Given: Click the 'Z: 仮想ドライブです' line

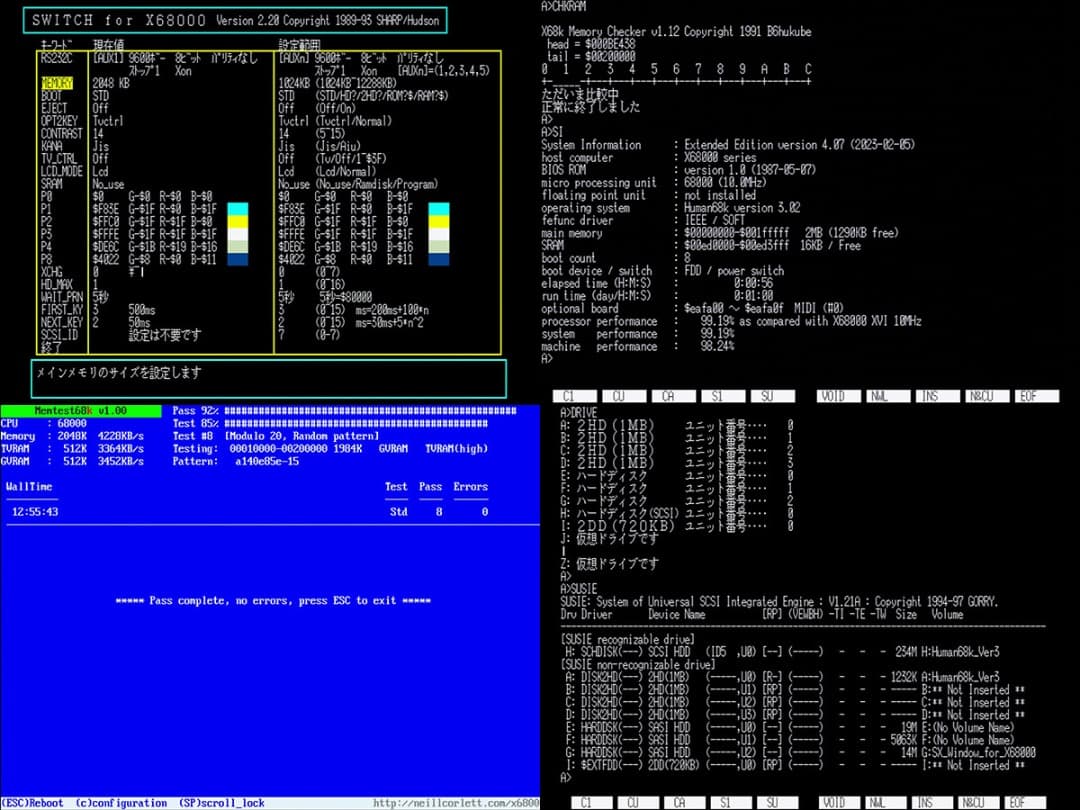Looking at the screenshot, I should (610, 563).
